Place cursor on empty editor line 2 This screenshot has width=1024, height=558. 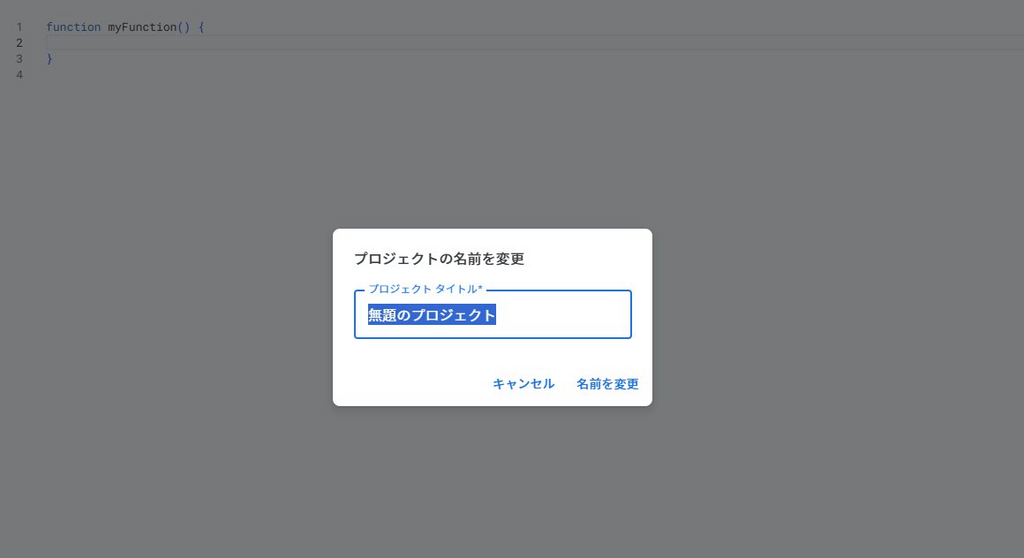click(x=522, y=43)
